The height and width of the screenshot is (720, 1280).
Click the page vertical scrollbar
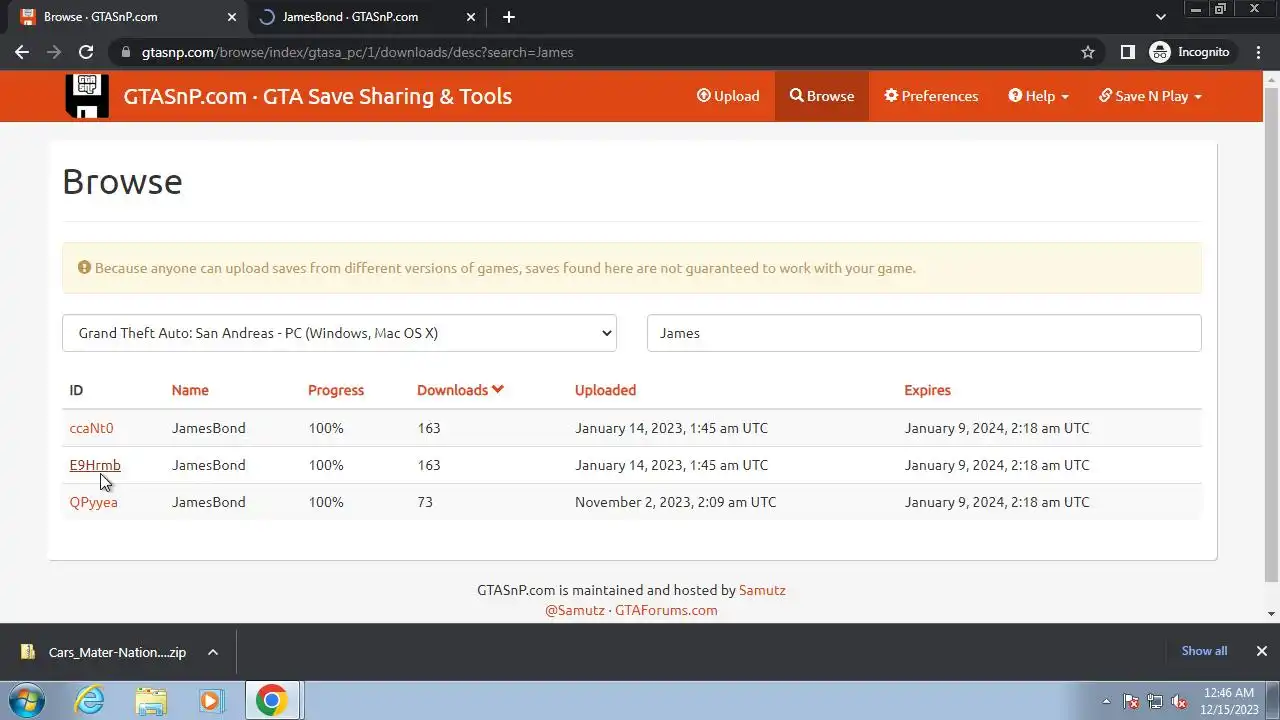coord(1271,334)
